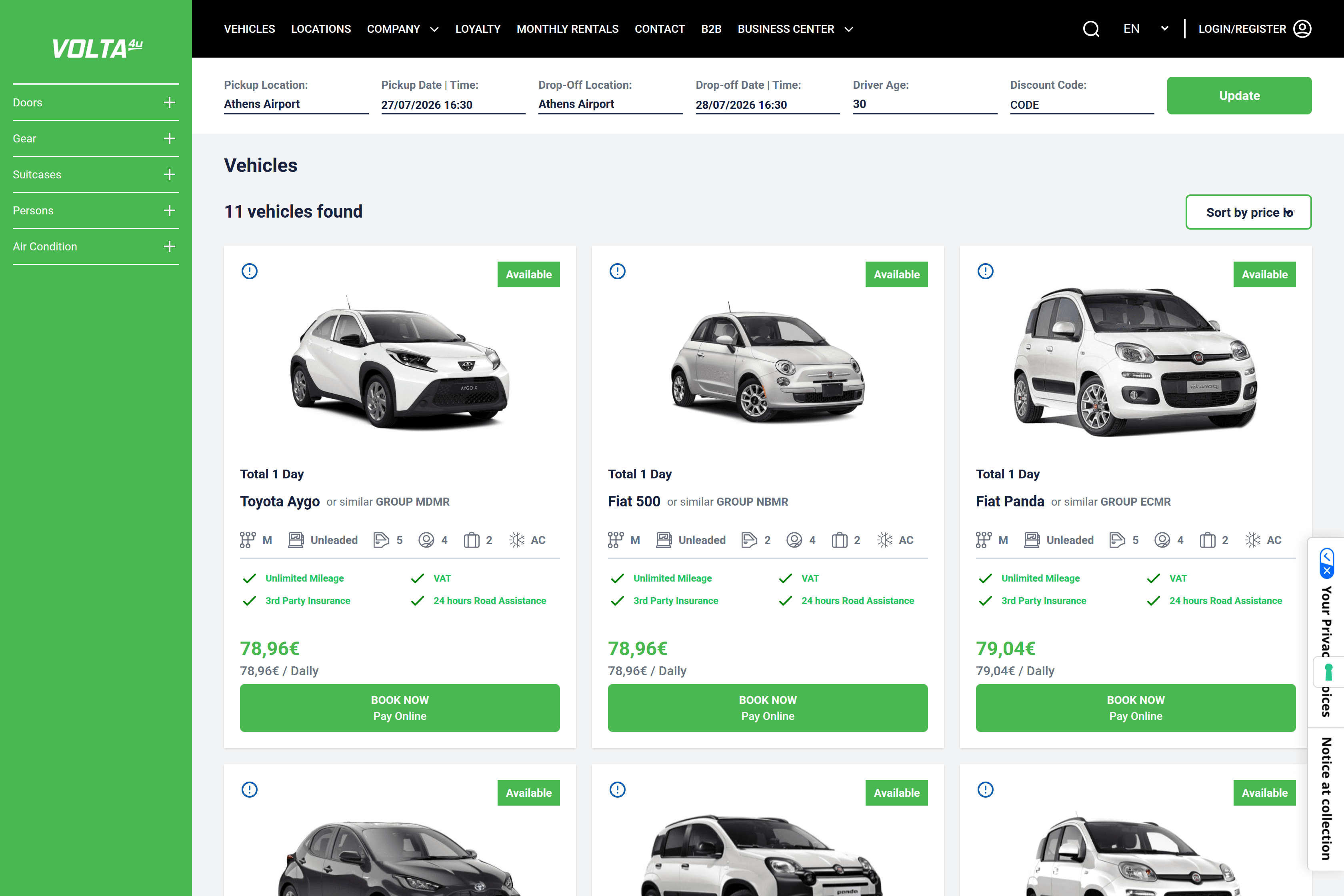Viewport: 1344px width, 896px height.
Task: Edit the Driver Age field
Action: 924,104
